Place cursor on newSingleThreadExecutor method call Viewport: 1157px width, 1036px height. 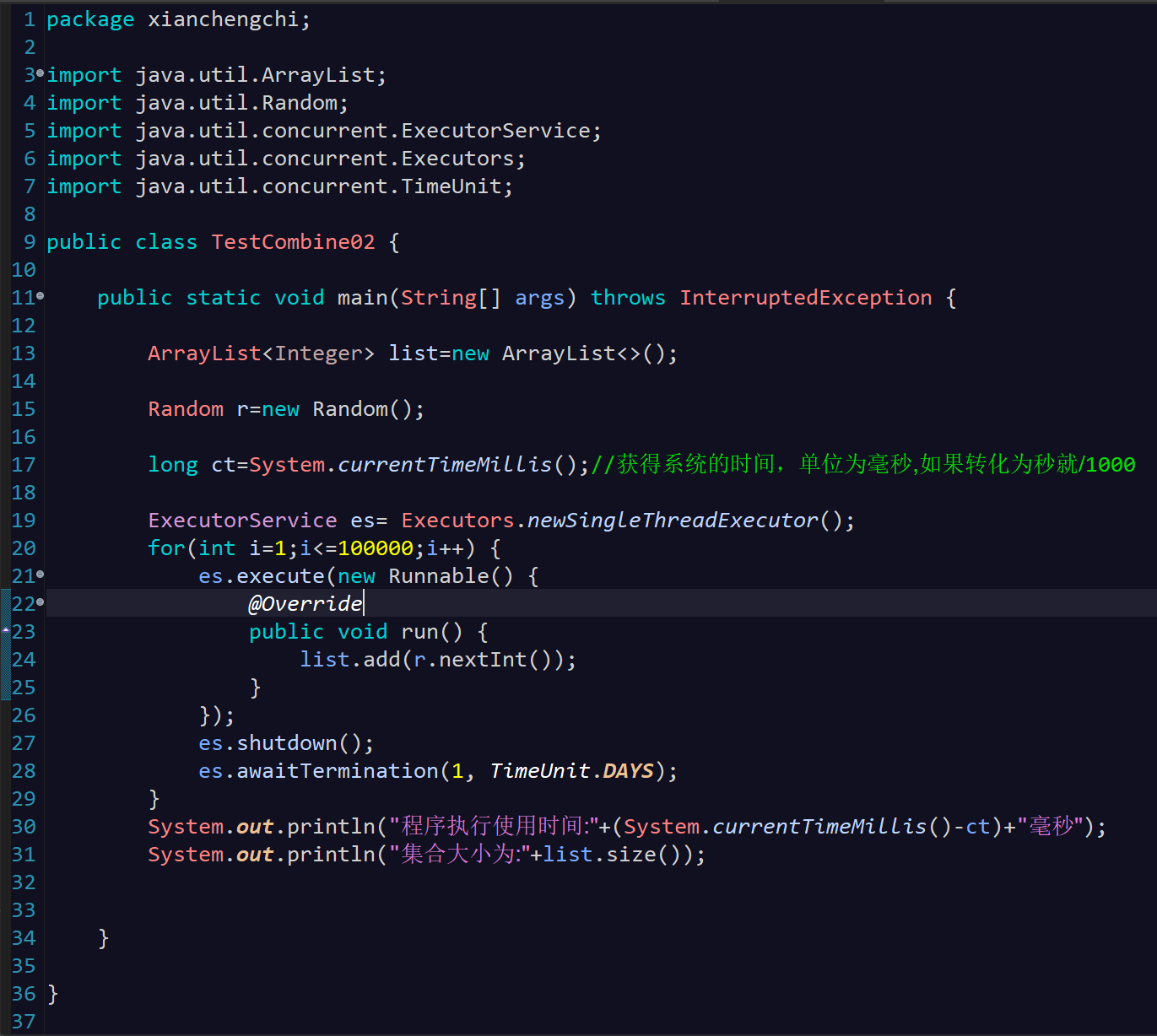pos(672,521)
